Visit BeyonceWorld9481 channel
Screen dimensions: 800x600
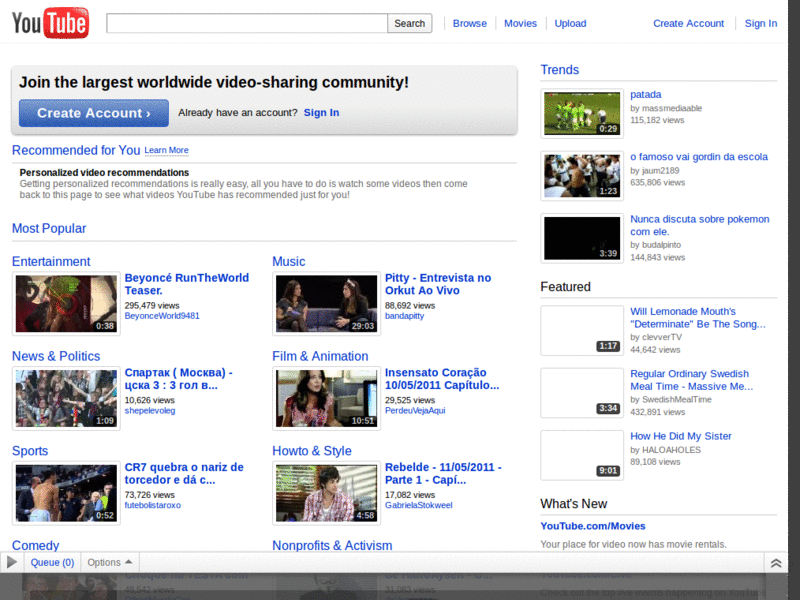[162, 316]
